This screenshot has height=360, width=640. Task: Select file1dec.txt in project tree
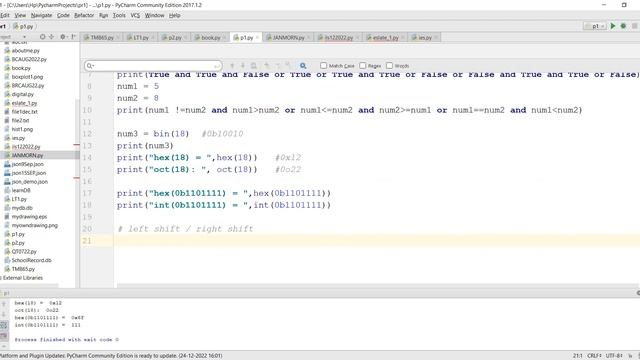tap(24, 112)
